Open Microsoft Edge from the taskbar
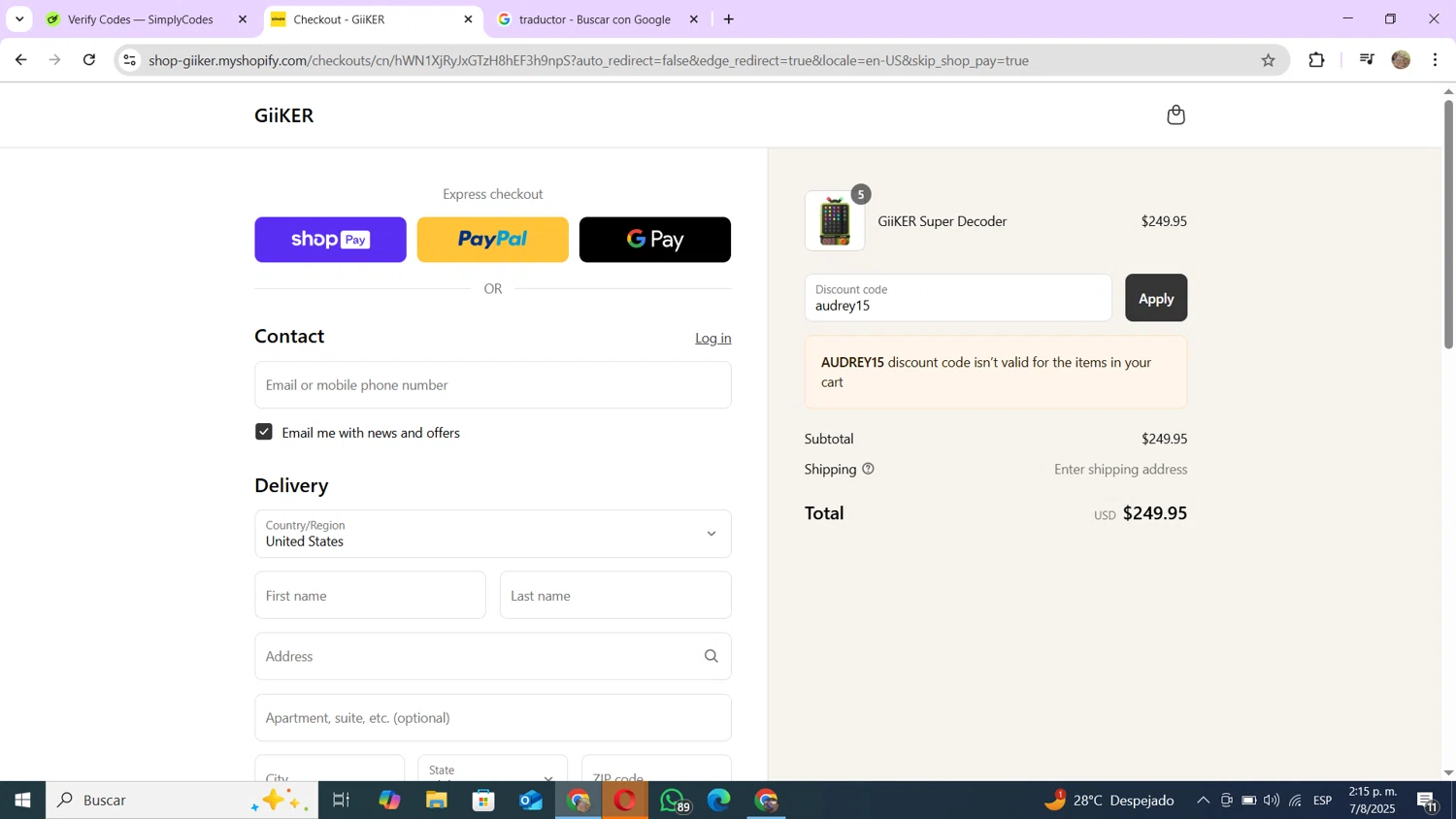 click(719, 801)
